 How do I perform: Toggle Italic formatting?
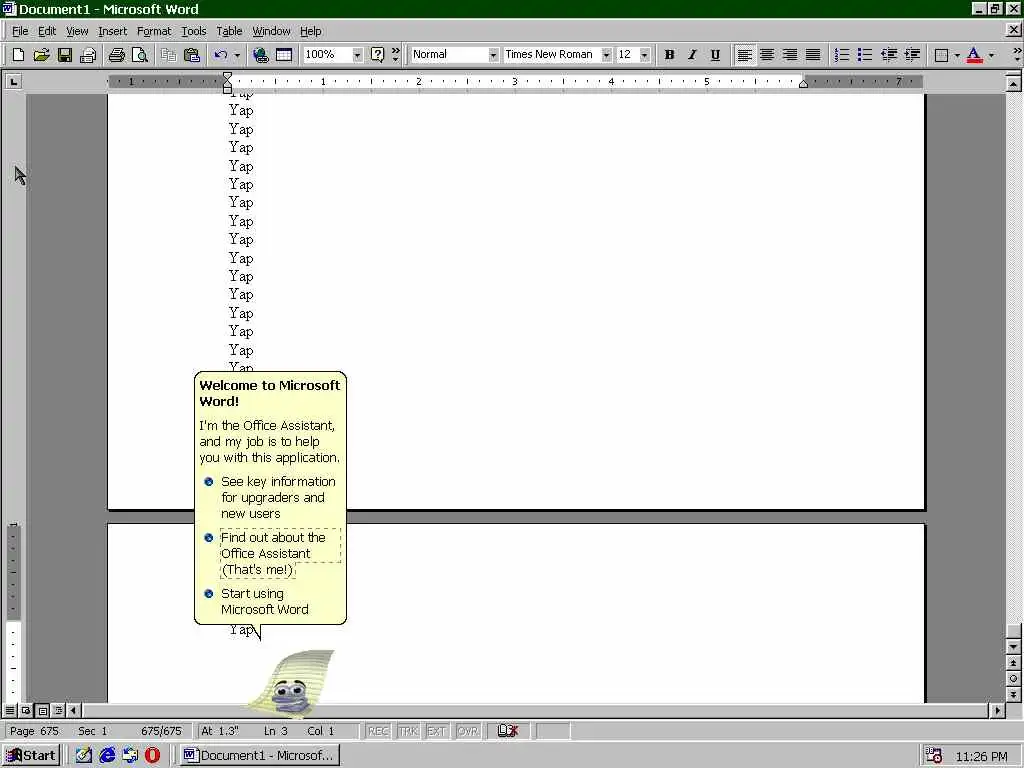tap(692, 55)
